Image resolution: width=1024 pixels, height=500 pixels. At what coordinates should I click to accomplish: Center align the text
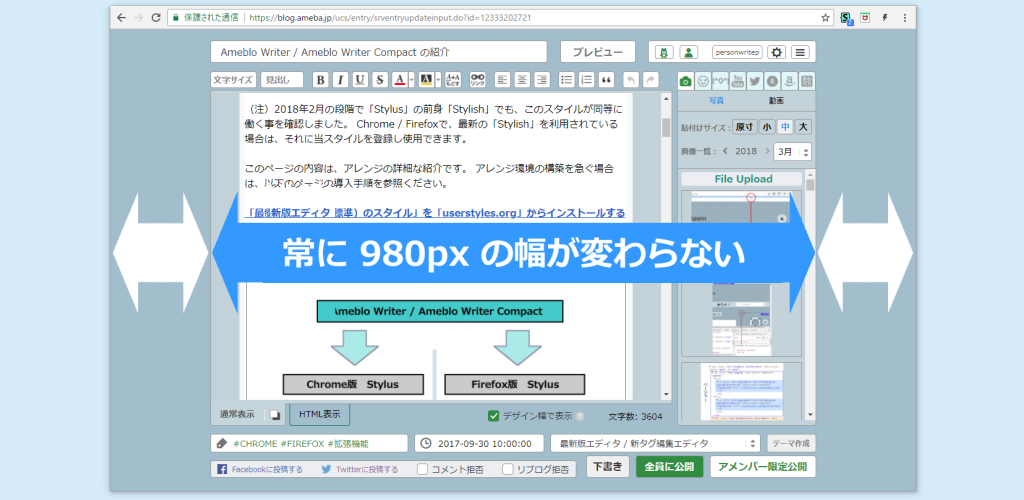tap(521, 80)
